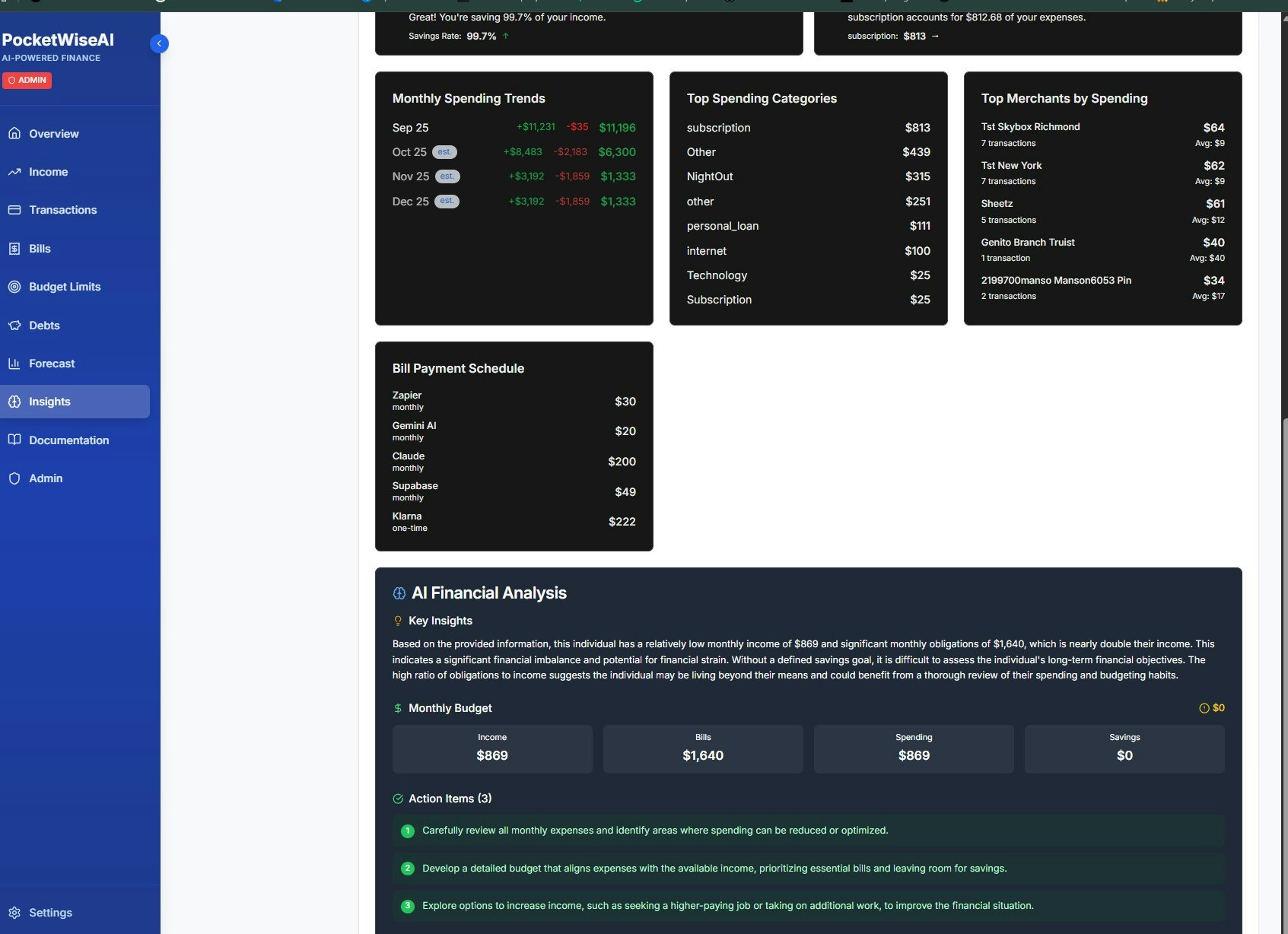1288x934 pixels.
Task: Open Settings via the gear icon
Action: pos(15,912)
